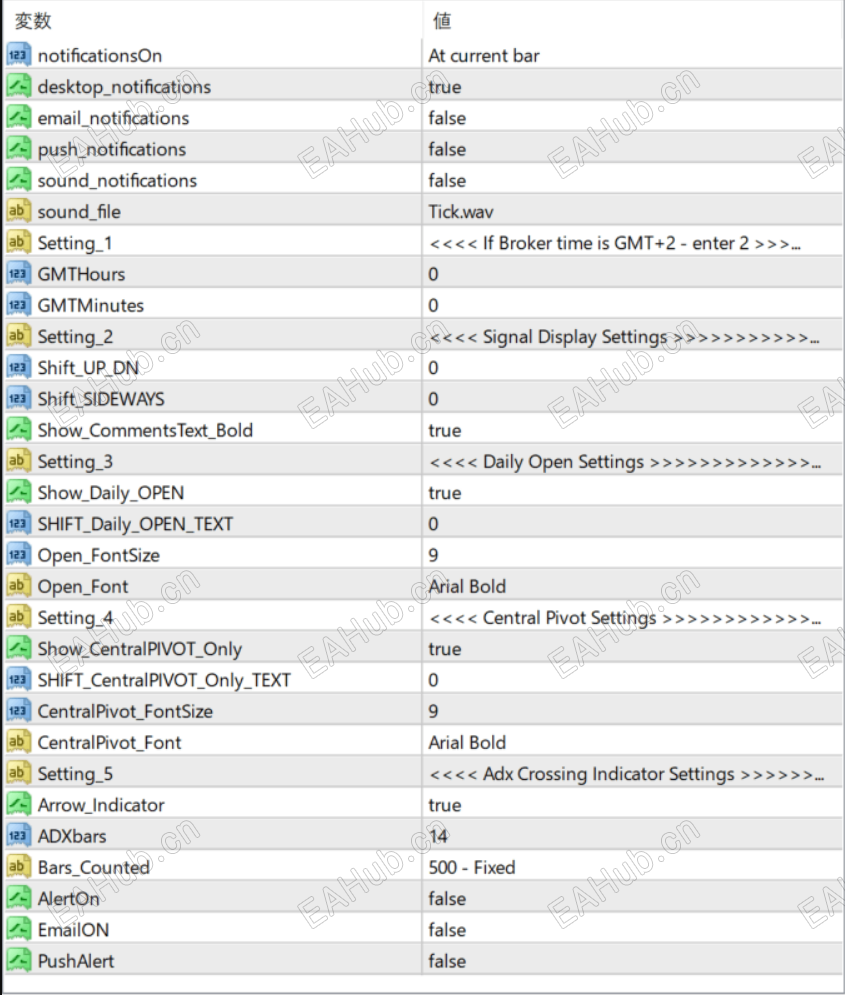The height and width of the screenshot is (995, 845).
Task: Click the boolean icon beside Show_Daily_OPEN
Action: click(18, 492)
